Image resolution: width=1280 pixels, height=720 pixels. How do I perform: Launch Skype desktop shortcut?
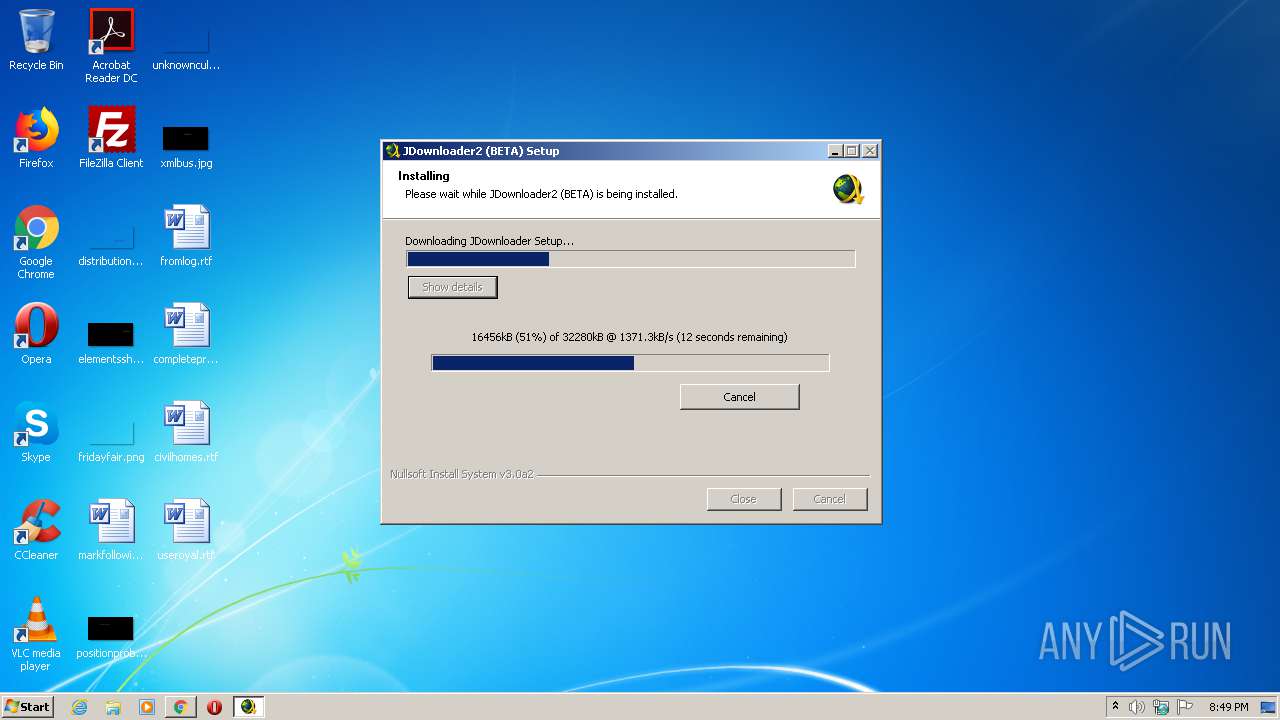click(x=36, y=432)
